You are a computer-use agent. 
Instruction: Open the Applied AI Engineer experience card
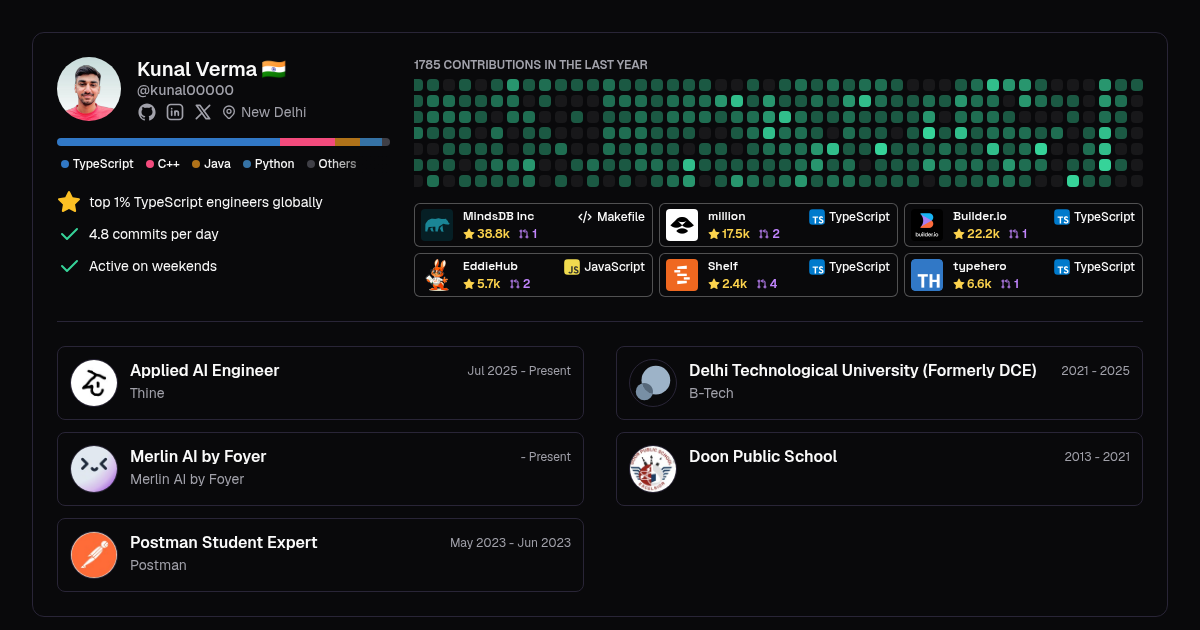pyautogui.click(x=320, y=383)
